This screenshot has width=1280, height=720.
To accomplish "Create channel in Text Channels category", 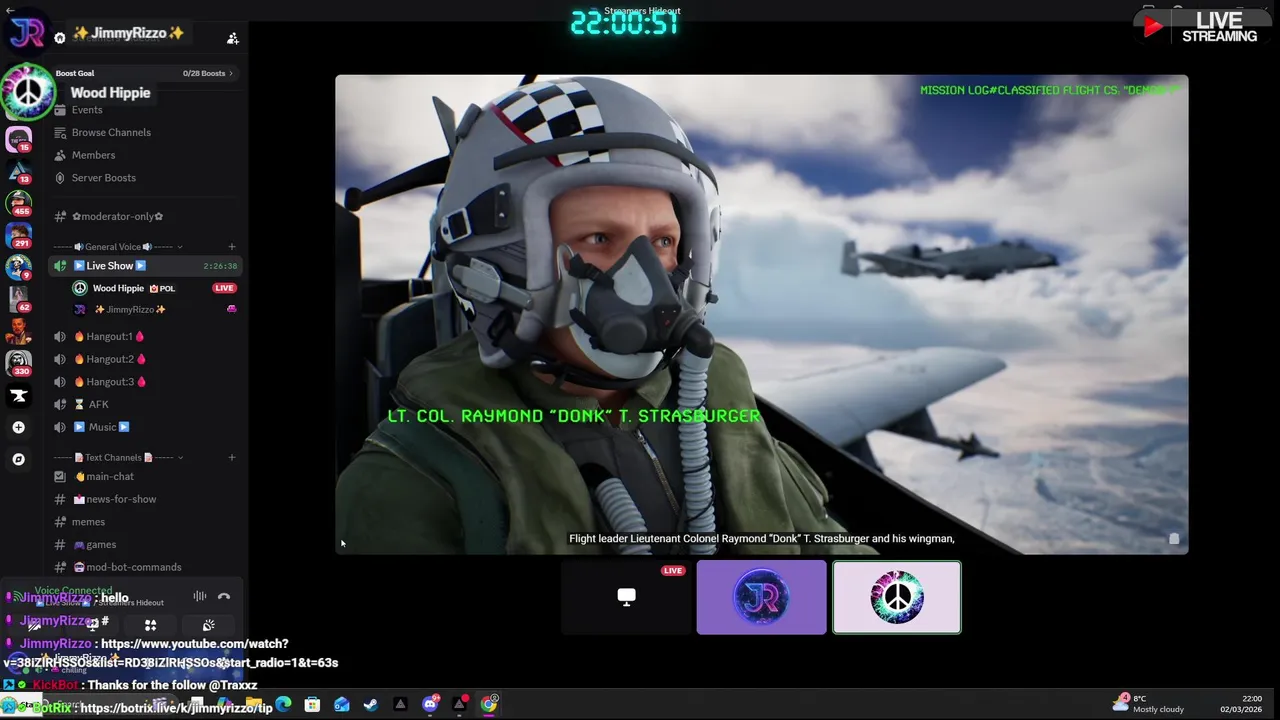I will (231, 458).
